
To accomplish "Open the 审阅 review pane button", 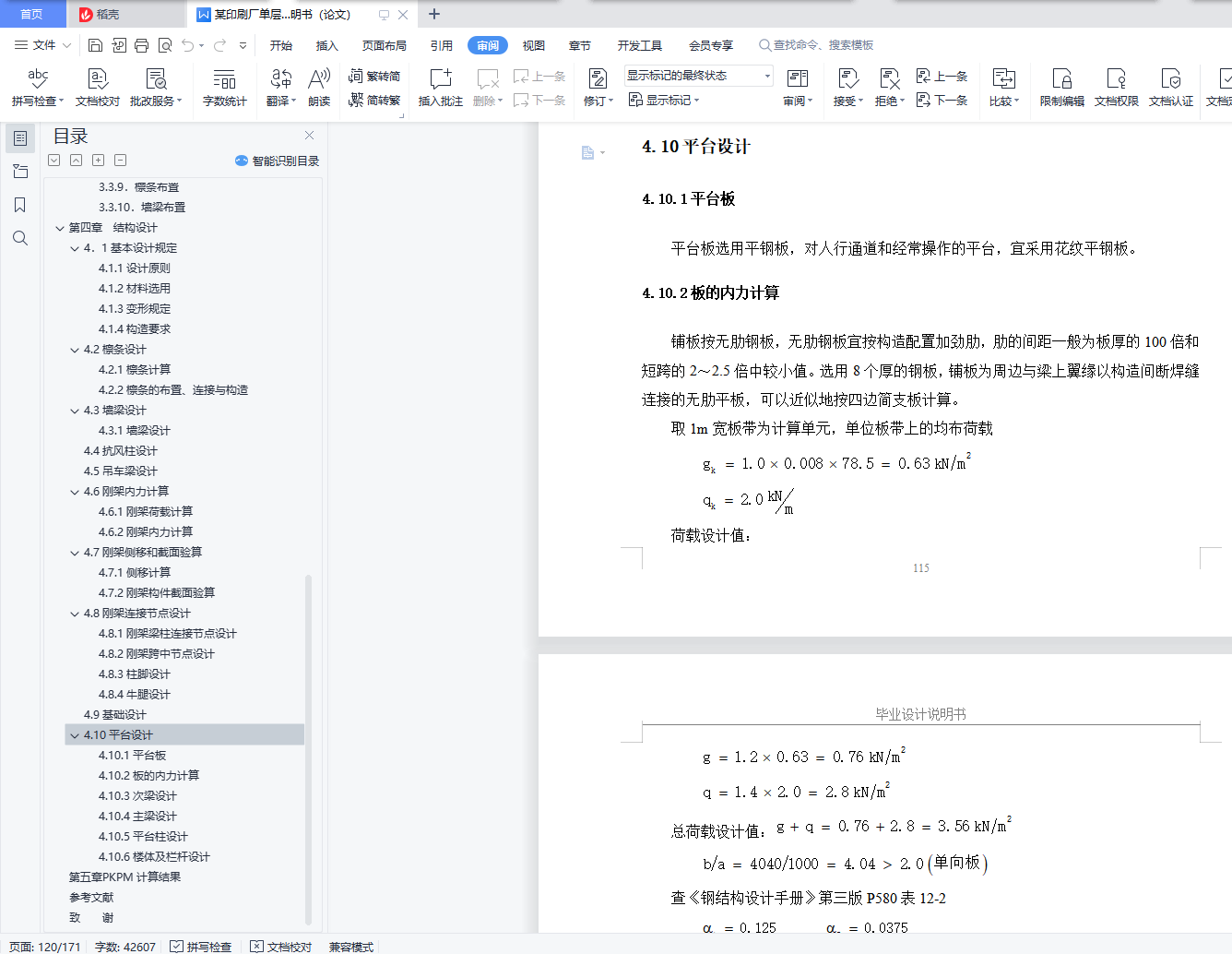I will pyautogui.click(x=798, y=88).
